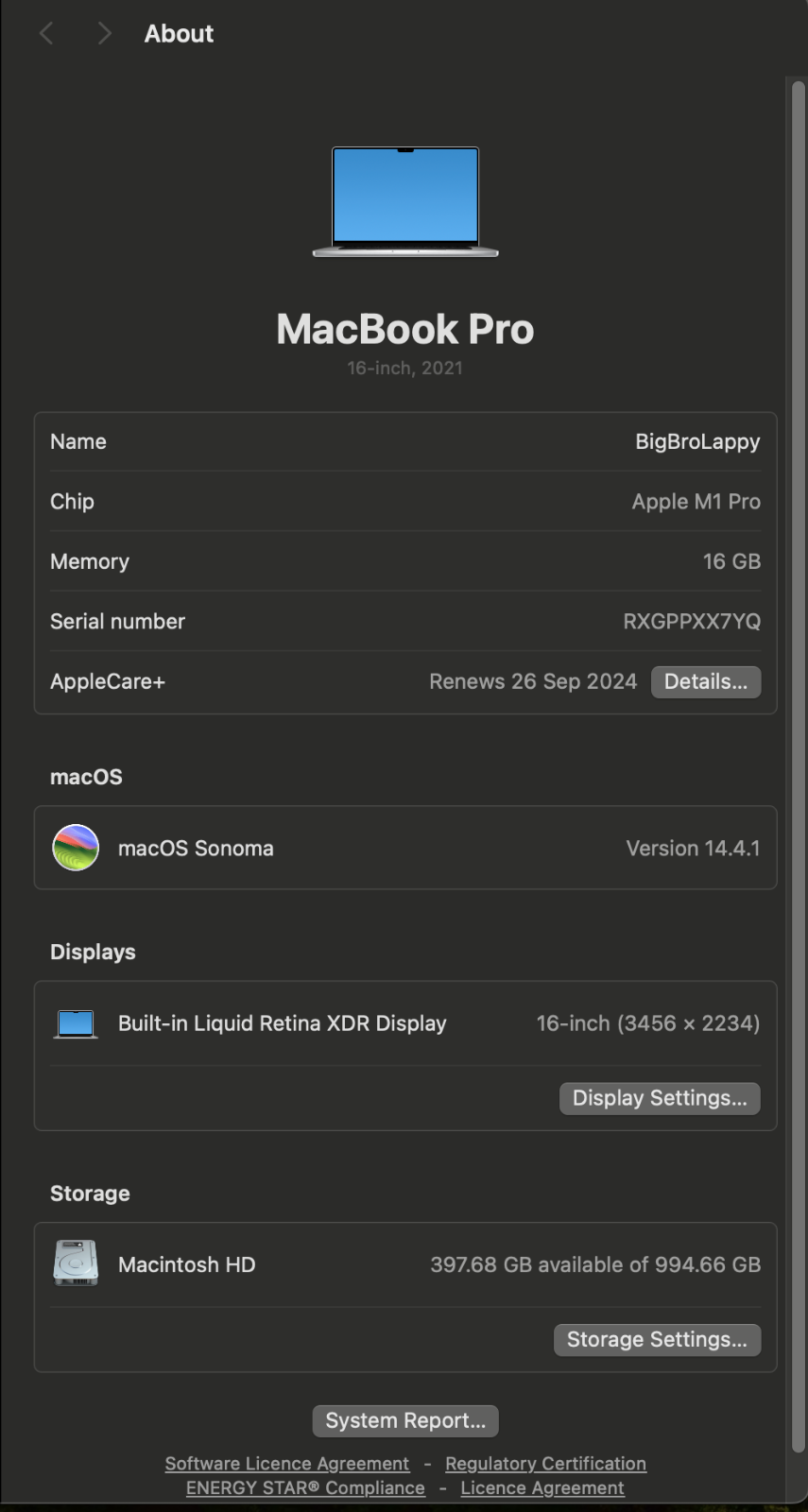Viewport: 808px width, 1512px height.
Task: Open Storage Settings
Action: click(x=657, y=1339)
